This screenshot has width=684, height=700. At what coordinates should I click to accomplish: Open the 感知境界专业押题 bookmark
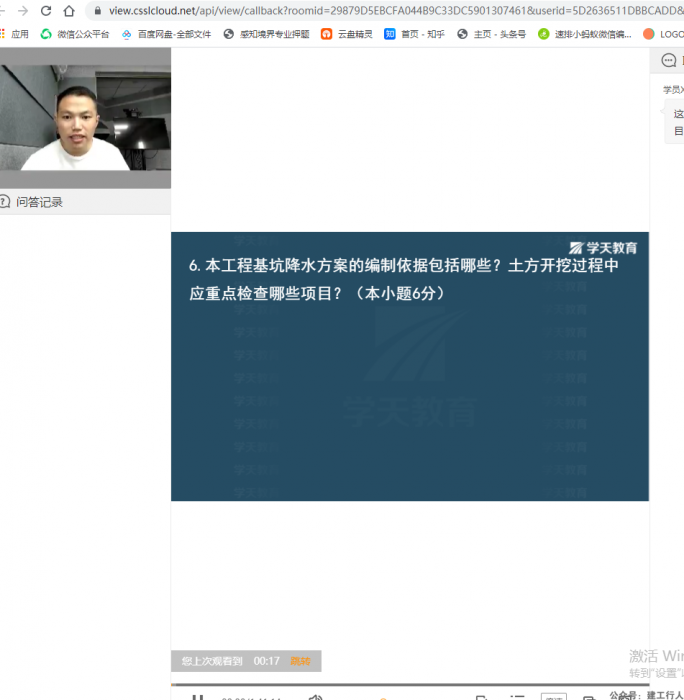(x=267, y=34)
